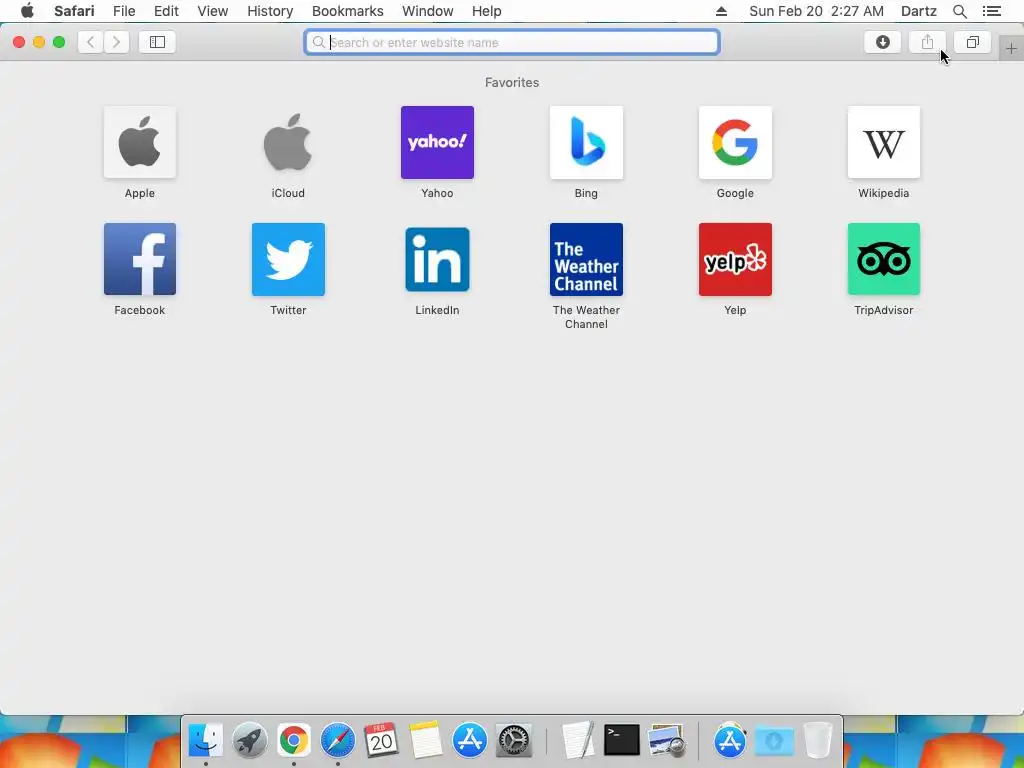Open Calendar from the Dock
The height and width of the screenshot is (768, 1024).
(x=381, y=740)
